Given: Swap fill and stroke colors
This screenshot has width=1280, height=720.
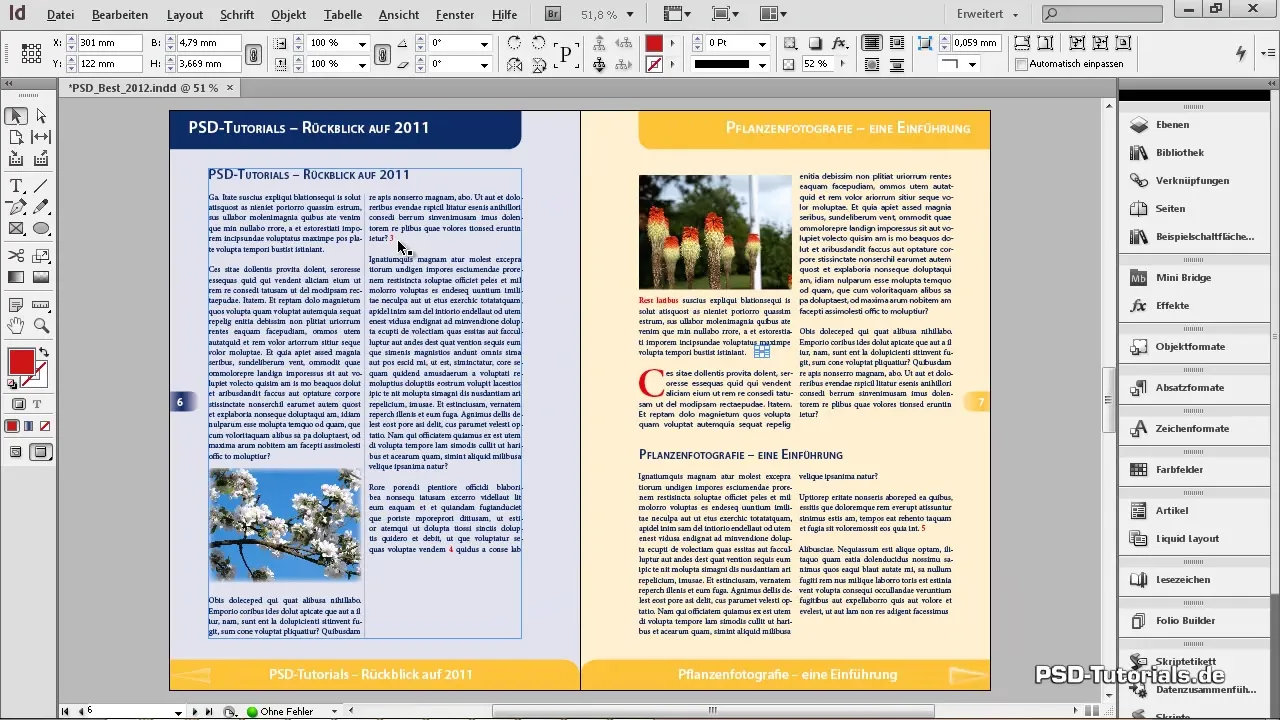Looking at the screenshot, I should pos(44,354).
